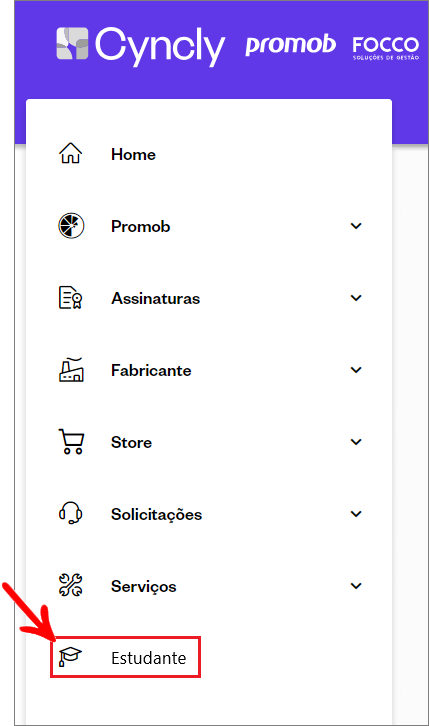Expand the Solicitações submenu chevron
The height and width of the screenshot is (726, 429).
click(x=356, y=514)
